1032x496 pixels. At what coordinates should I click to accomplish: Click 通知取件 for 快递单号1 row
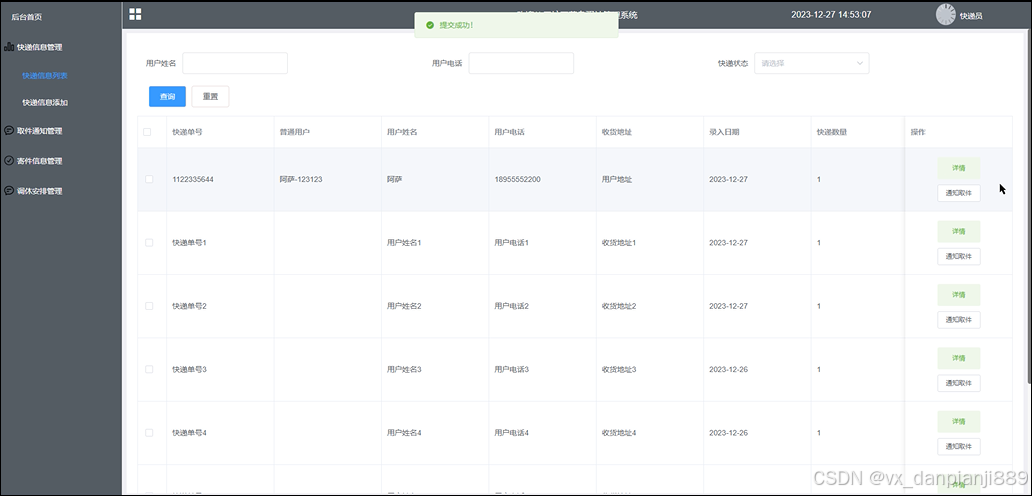(959, 257)
